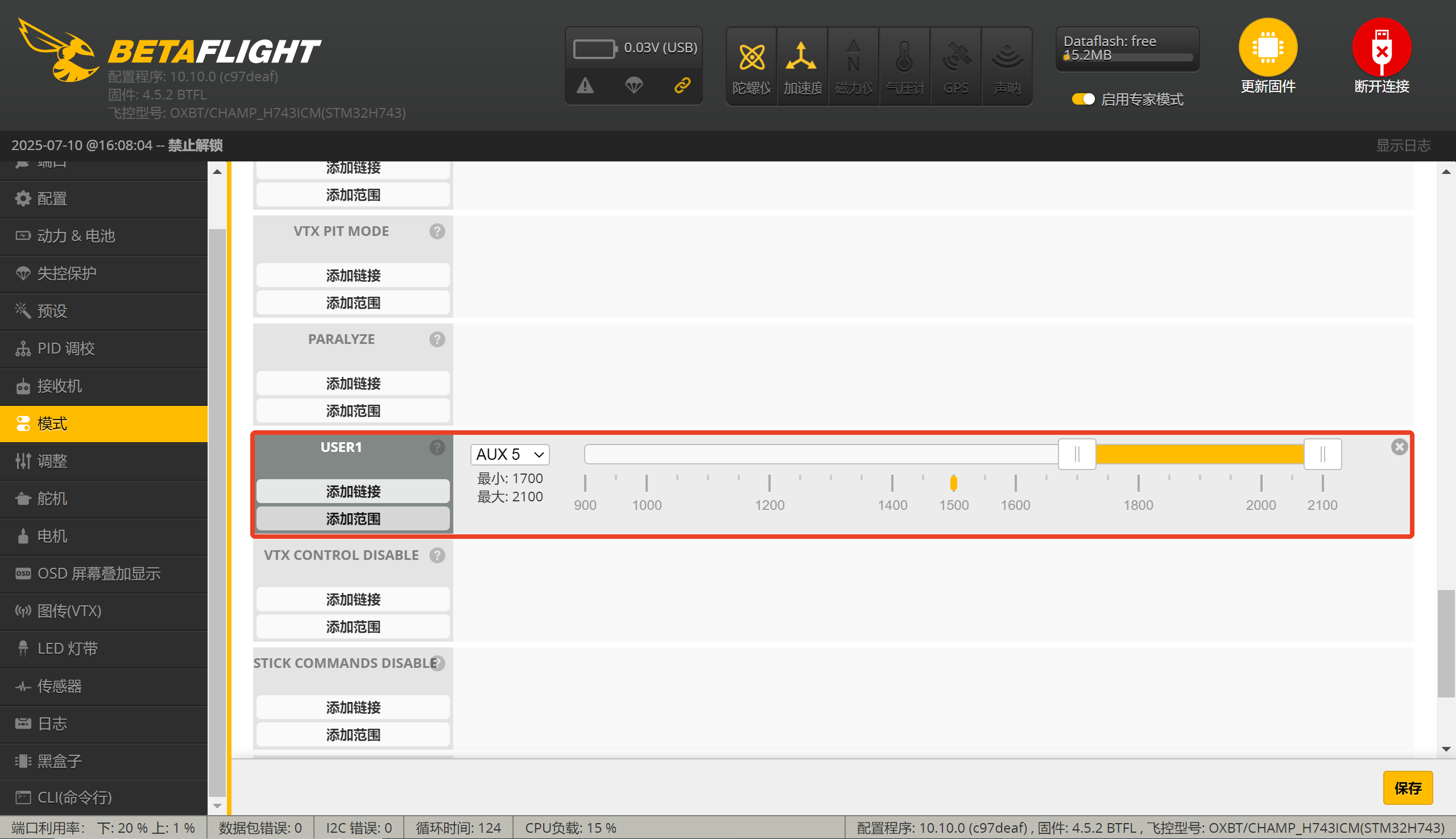
Task: Click the Show Log link
Action: 1403,145
